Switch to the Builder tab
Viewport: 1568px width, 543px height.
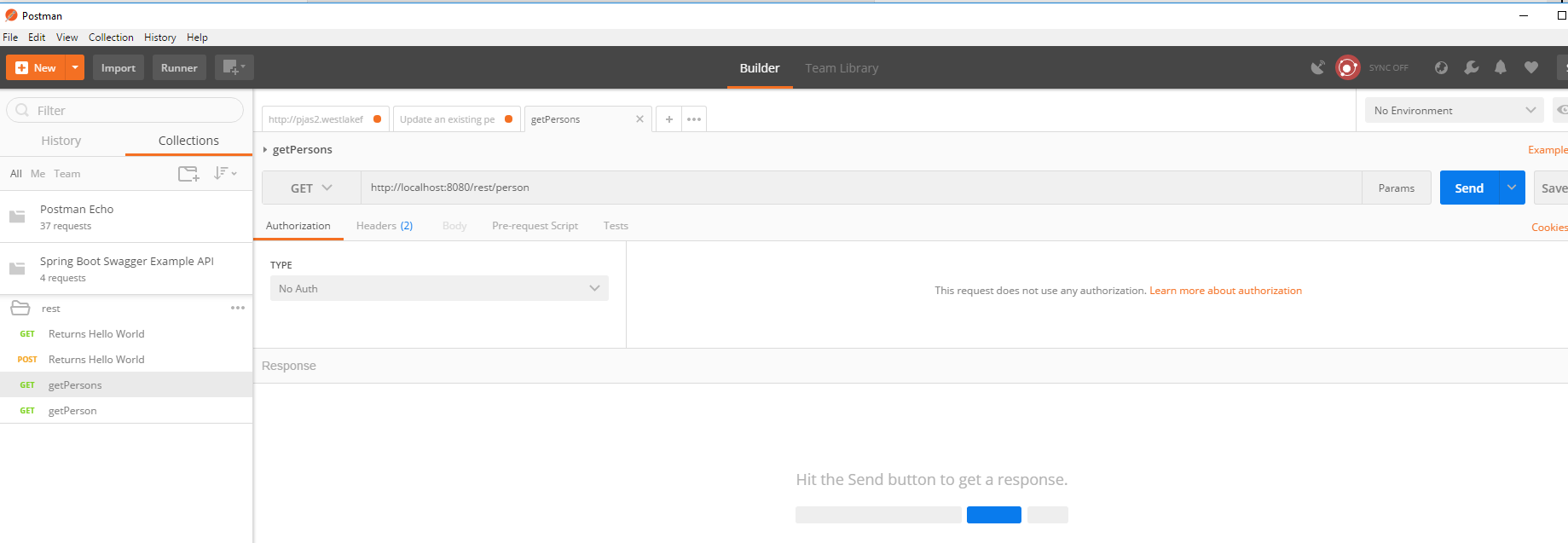pyautogui.click(x=760, y=68)
